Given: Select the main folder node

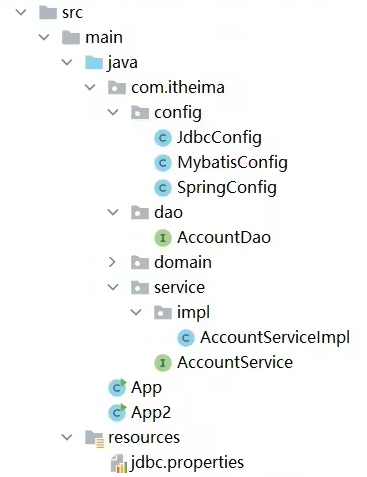Looking at the screenshot, I should pos(104,37).
